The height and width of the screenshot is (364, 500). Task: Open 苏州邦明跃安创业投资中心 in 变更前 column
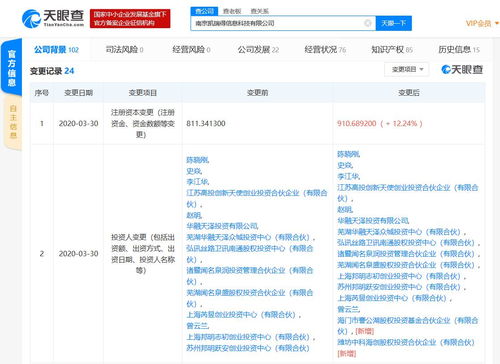pyautogui.click(x=248, y=348)
